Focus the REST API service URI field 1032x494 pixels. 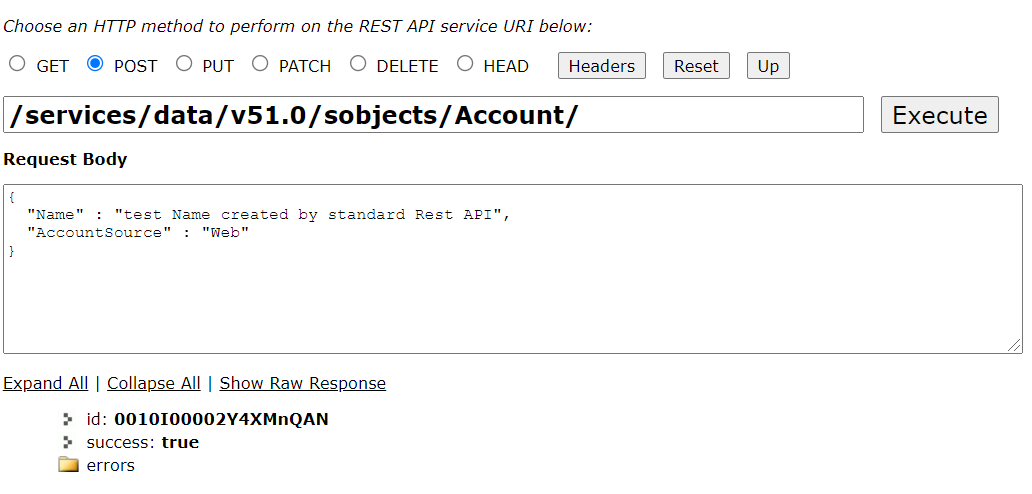pyautogui.click(x=433, y=115)
